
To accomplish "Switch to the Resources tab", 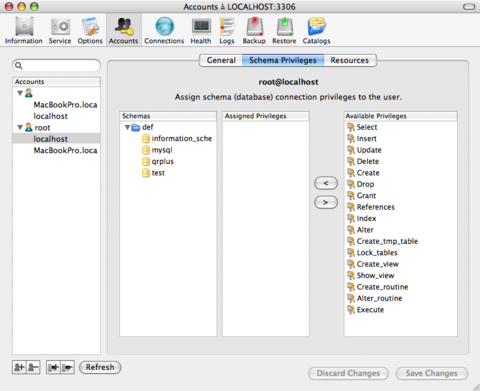I will tap(350, 60).
